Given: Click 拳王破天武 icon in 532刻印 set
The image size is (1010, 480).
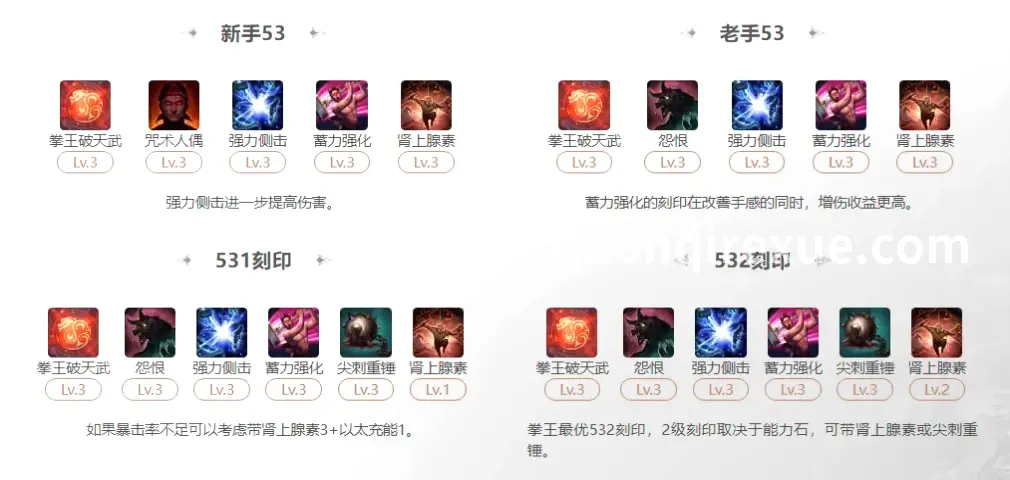Looking at the screenshot, I should 572,333.
